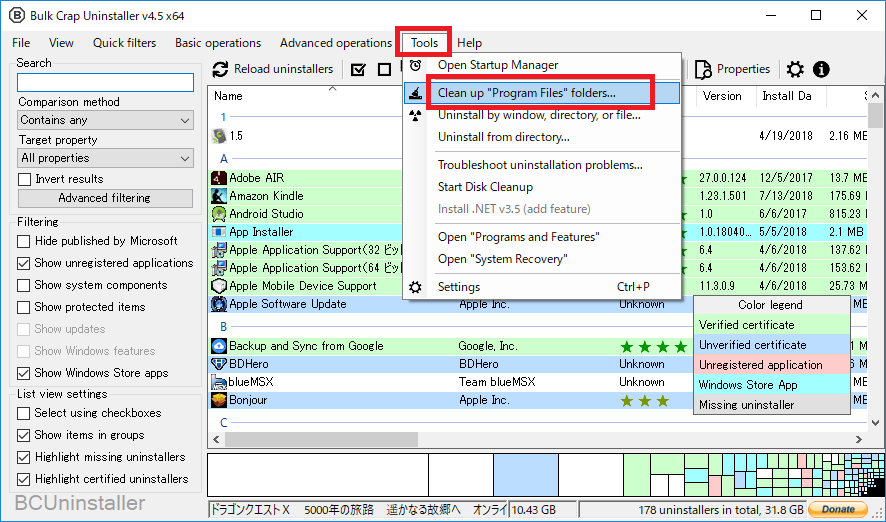Click the Apple Application Support (64) icon
The width and height of the screenshot is (886, 522).
tap(219, 268)
